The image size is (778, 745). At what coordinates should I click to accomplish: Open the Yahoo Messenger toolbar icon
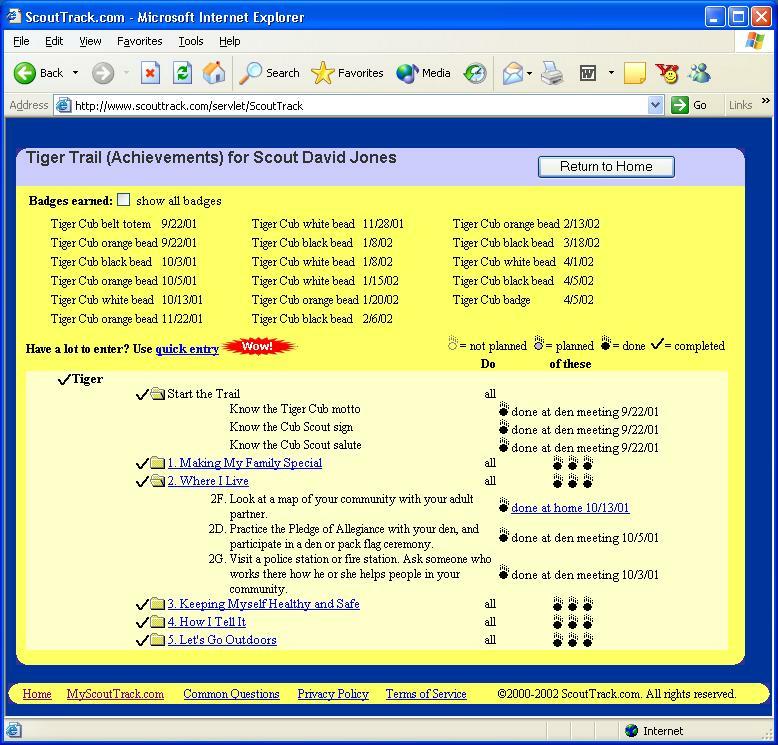click(x=667, y=73)
